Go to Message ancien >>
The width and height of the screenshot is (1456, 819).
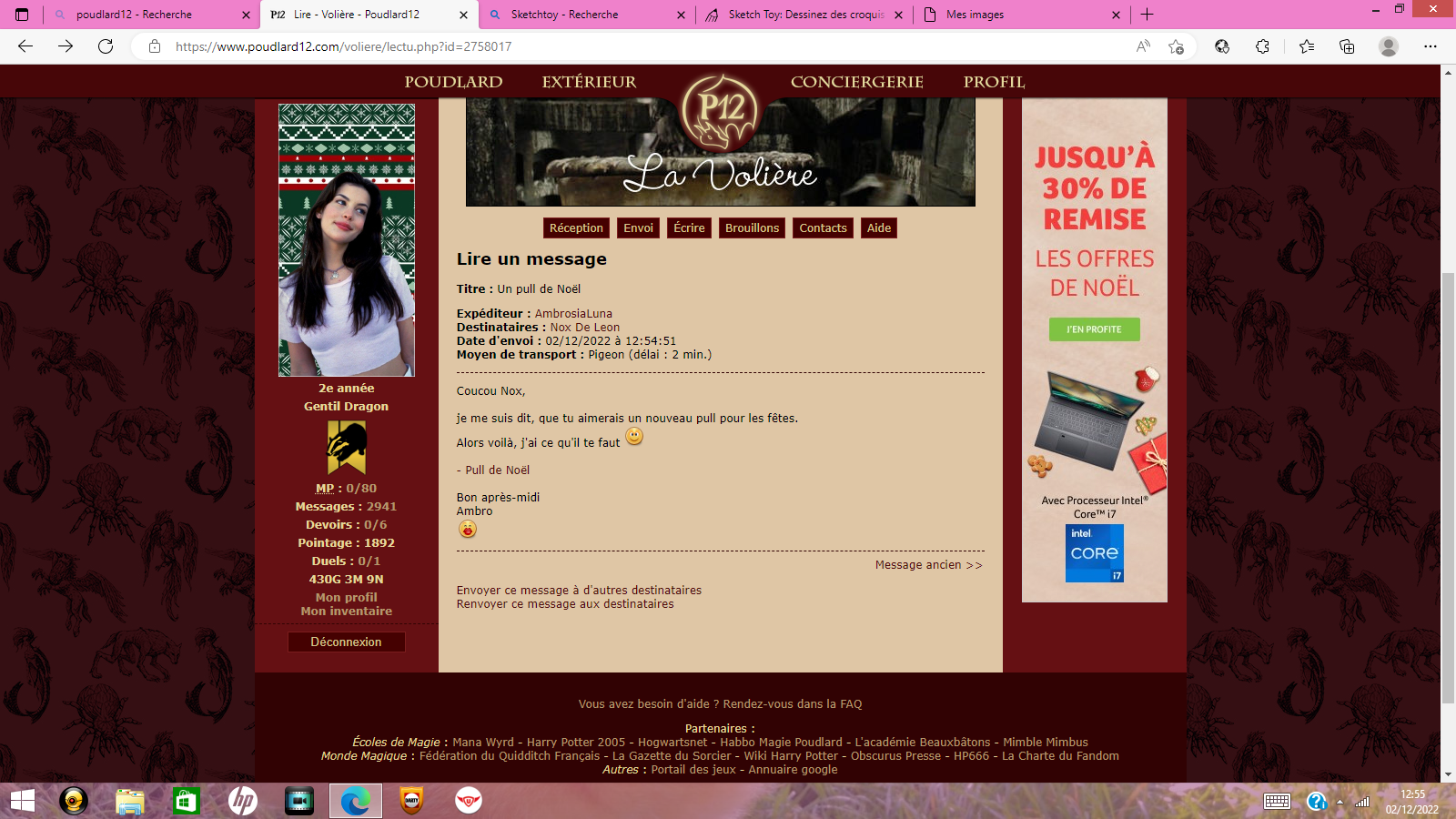tap(928, 565)
